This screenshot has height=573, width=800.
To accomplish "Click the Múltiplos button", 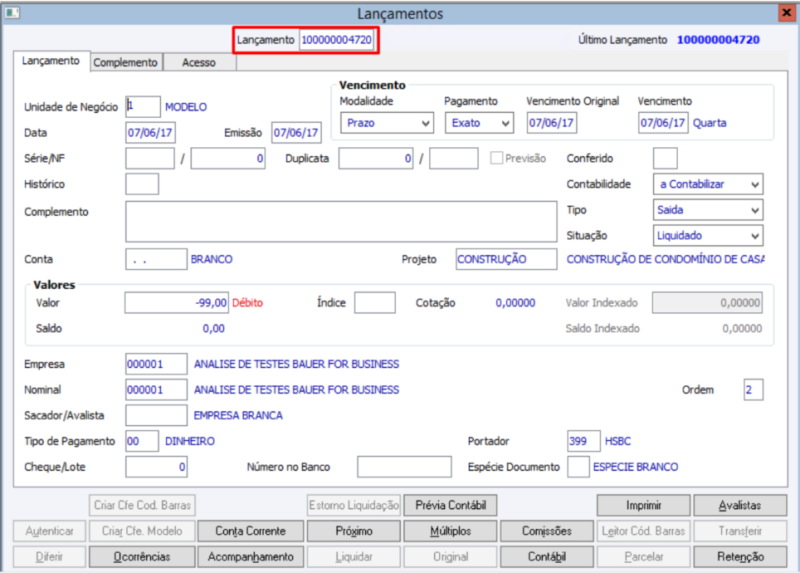I will click(451, 531).
